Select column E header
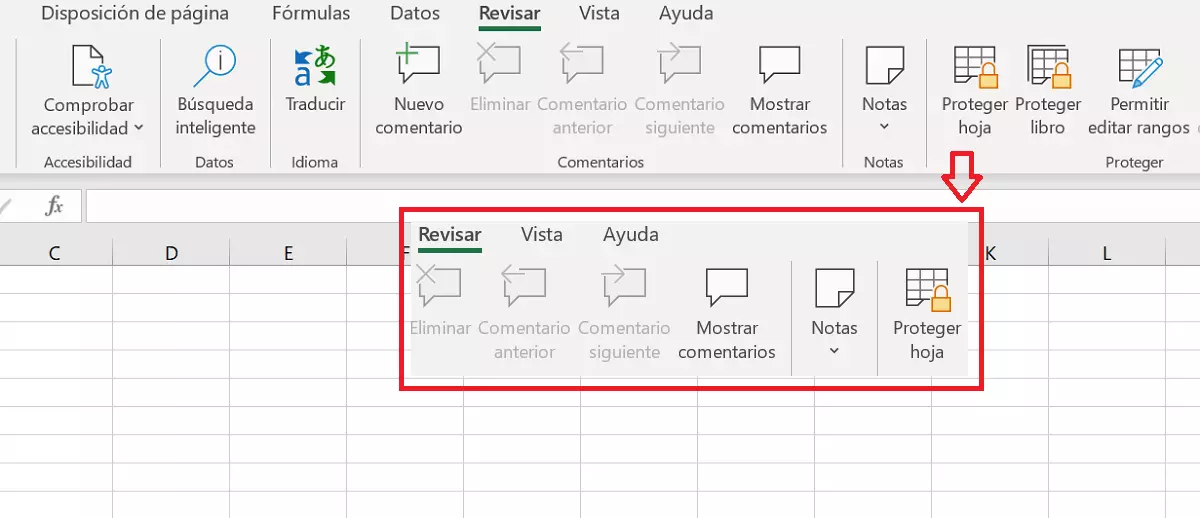 288,253
